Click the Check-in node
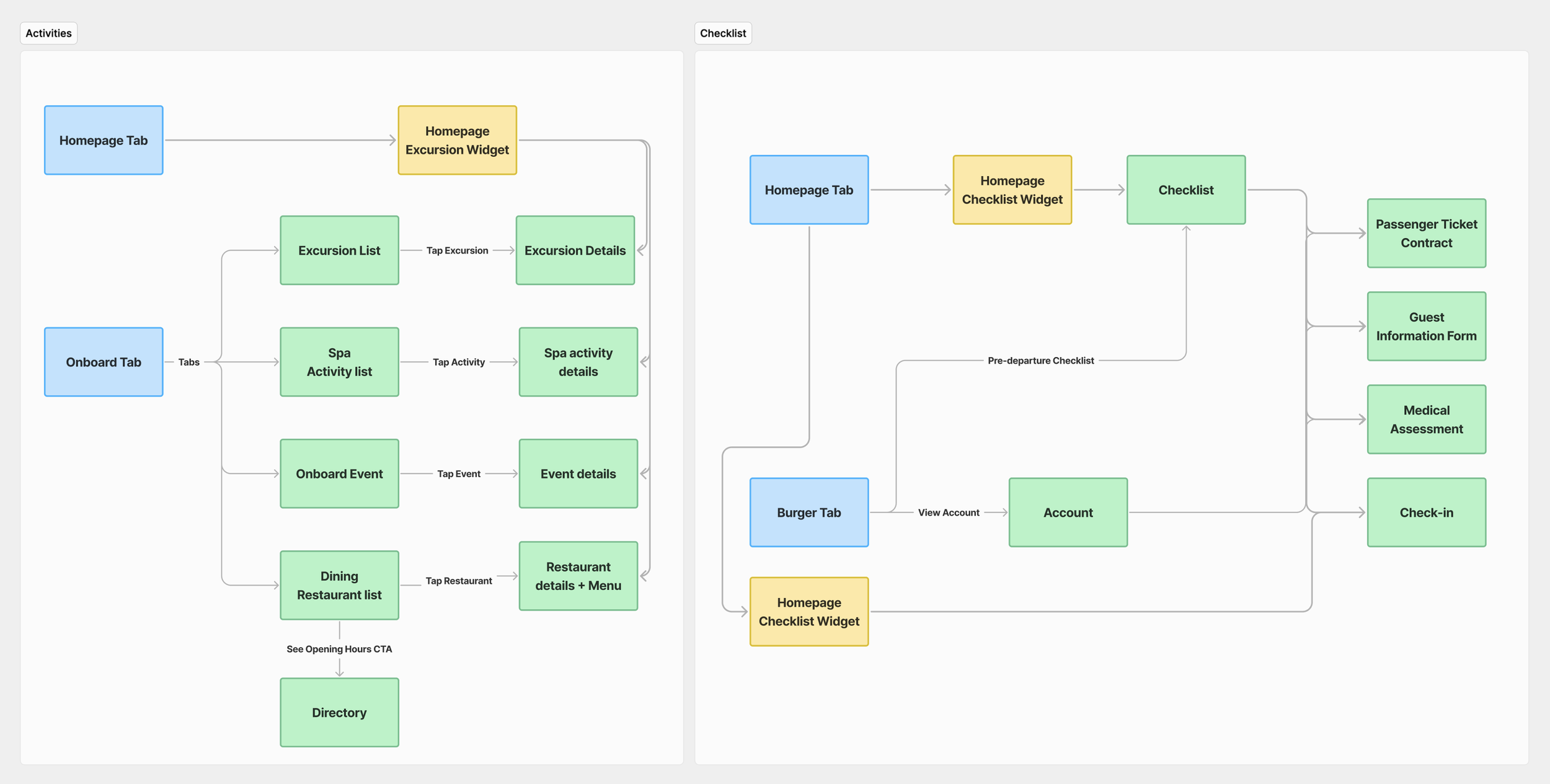Image resolution: width=1550 pixels, height=784 pixels. coord(1427,512)
